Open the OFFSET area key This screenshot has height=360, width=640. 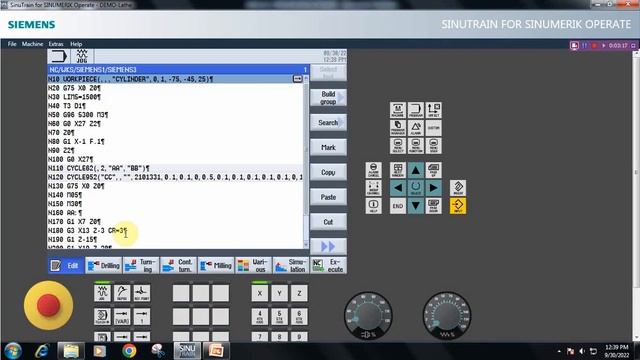click(x=433, y=110)
